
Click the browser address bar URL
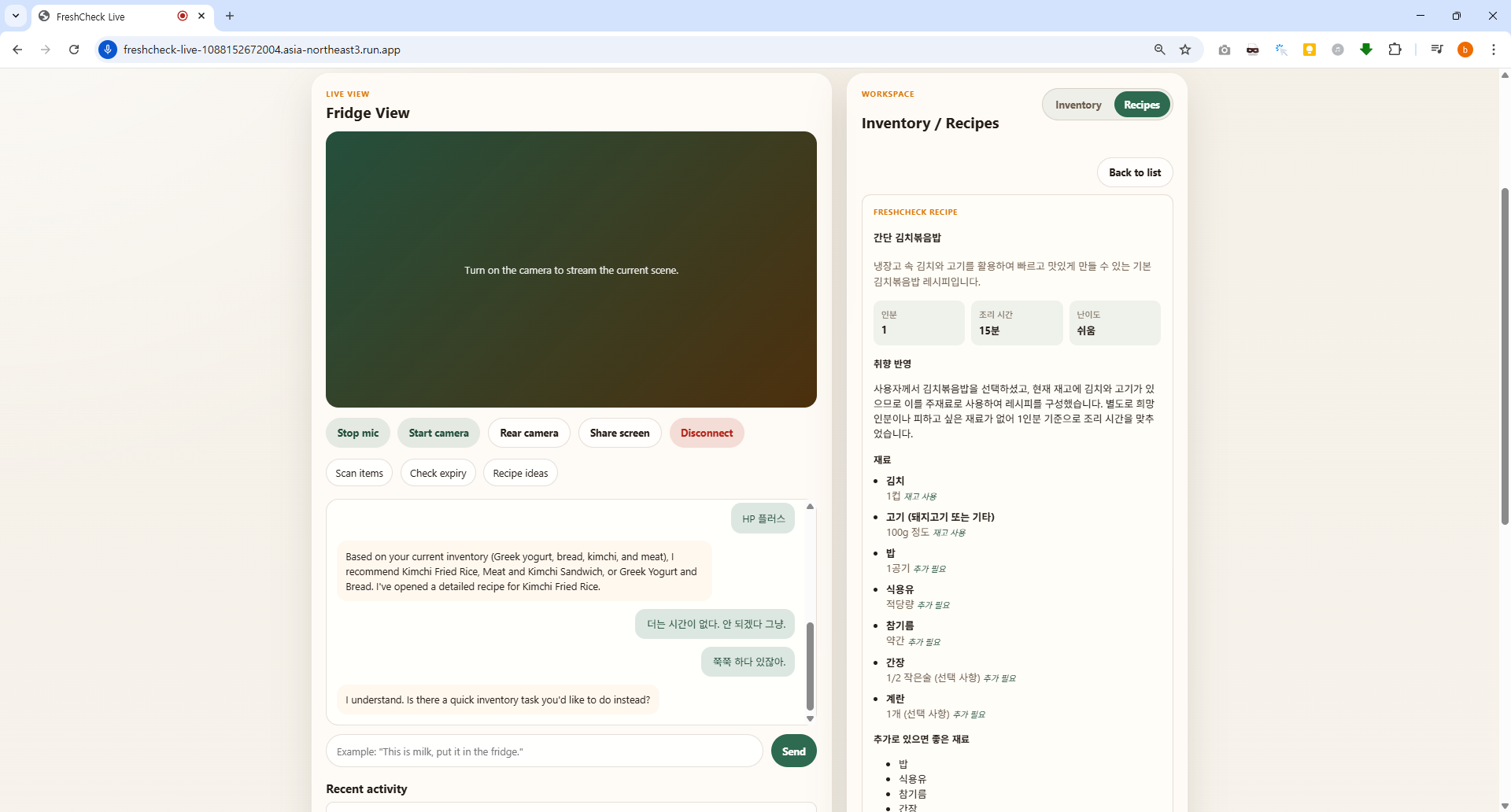(261, 50)
